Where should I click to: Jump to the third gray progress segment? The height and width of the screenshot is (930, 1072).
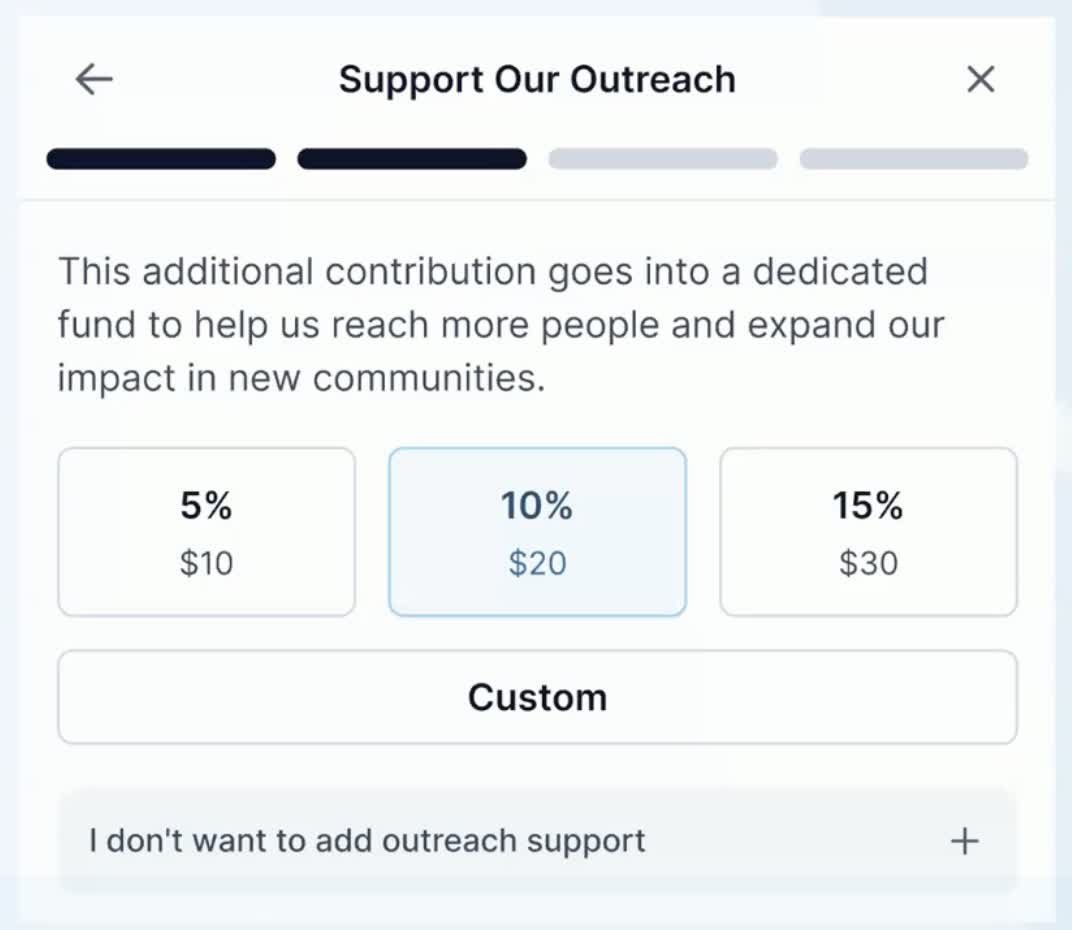[x=663, y=159]
